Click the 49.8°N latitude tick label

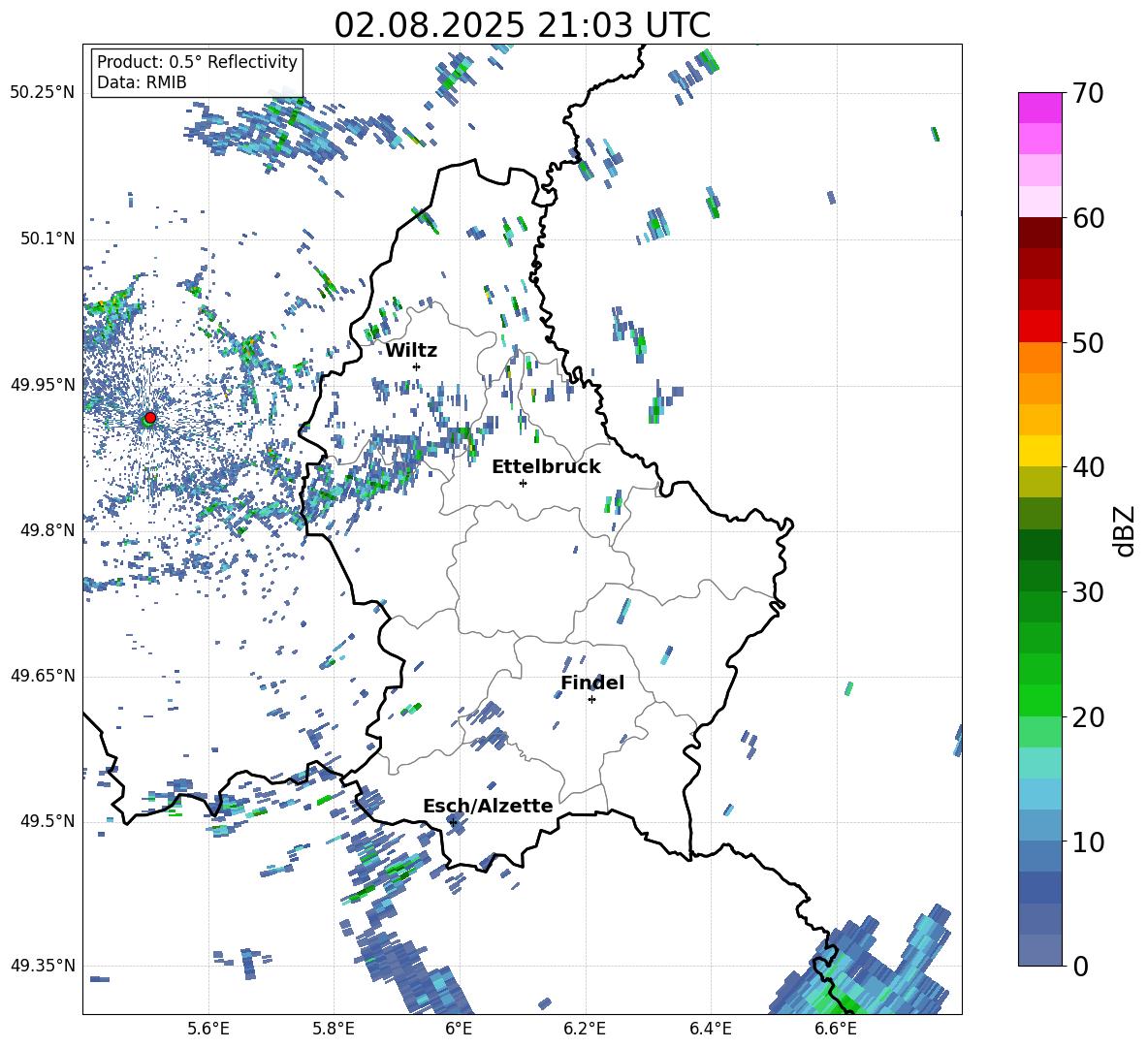click(48, 530)
